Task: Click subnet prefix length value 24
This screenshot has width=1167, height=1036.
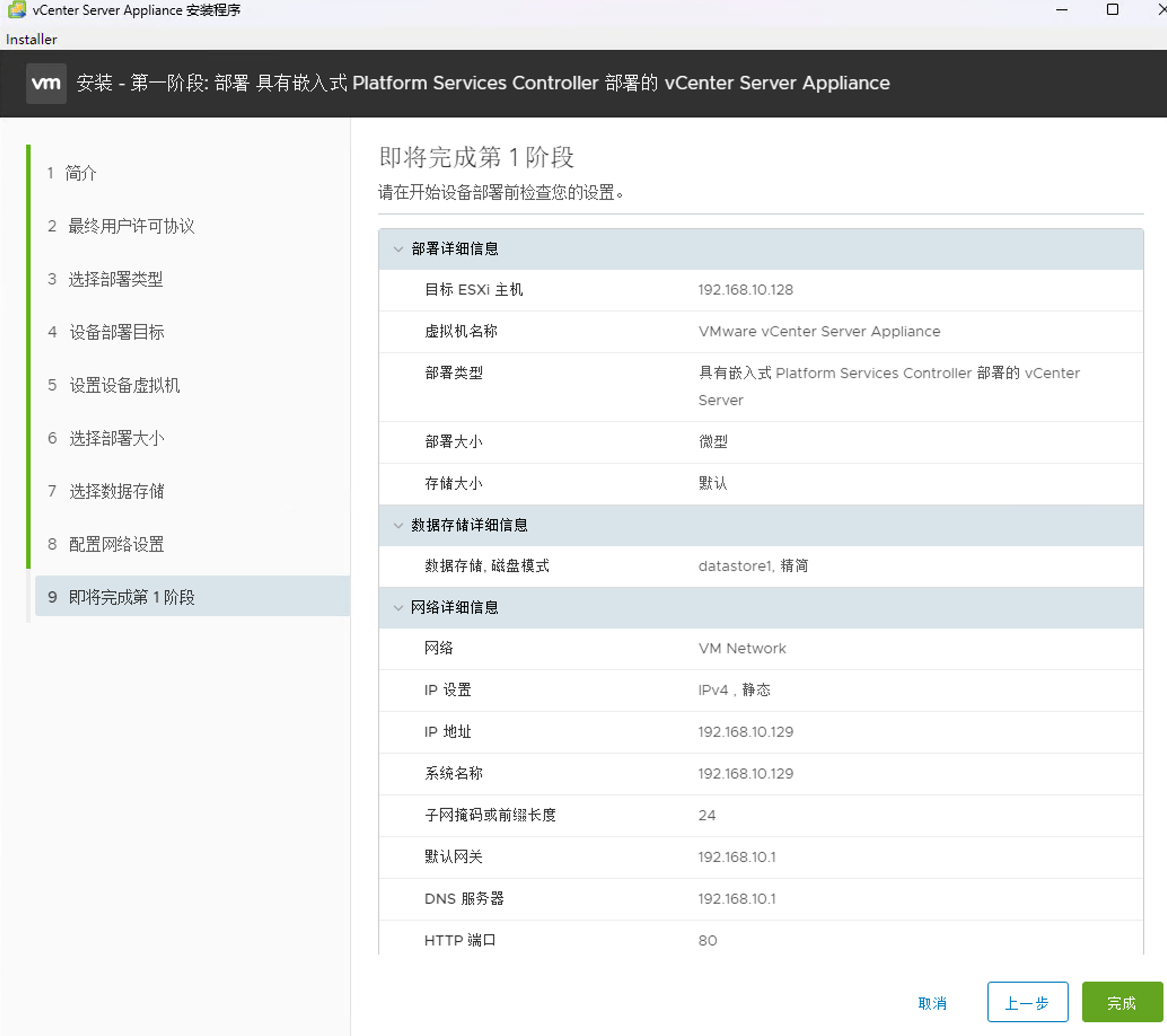Action: point(707,815)
